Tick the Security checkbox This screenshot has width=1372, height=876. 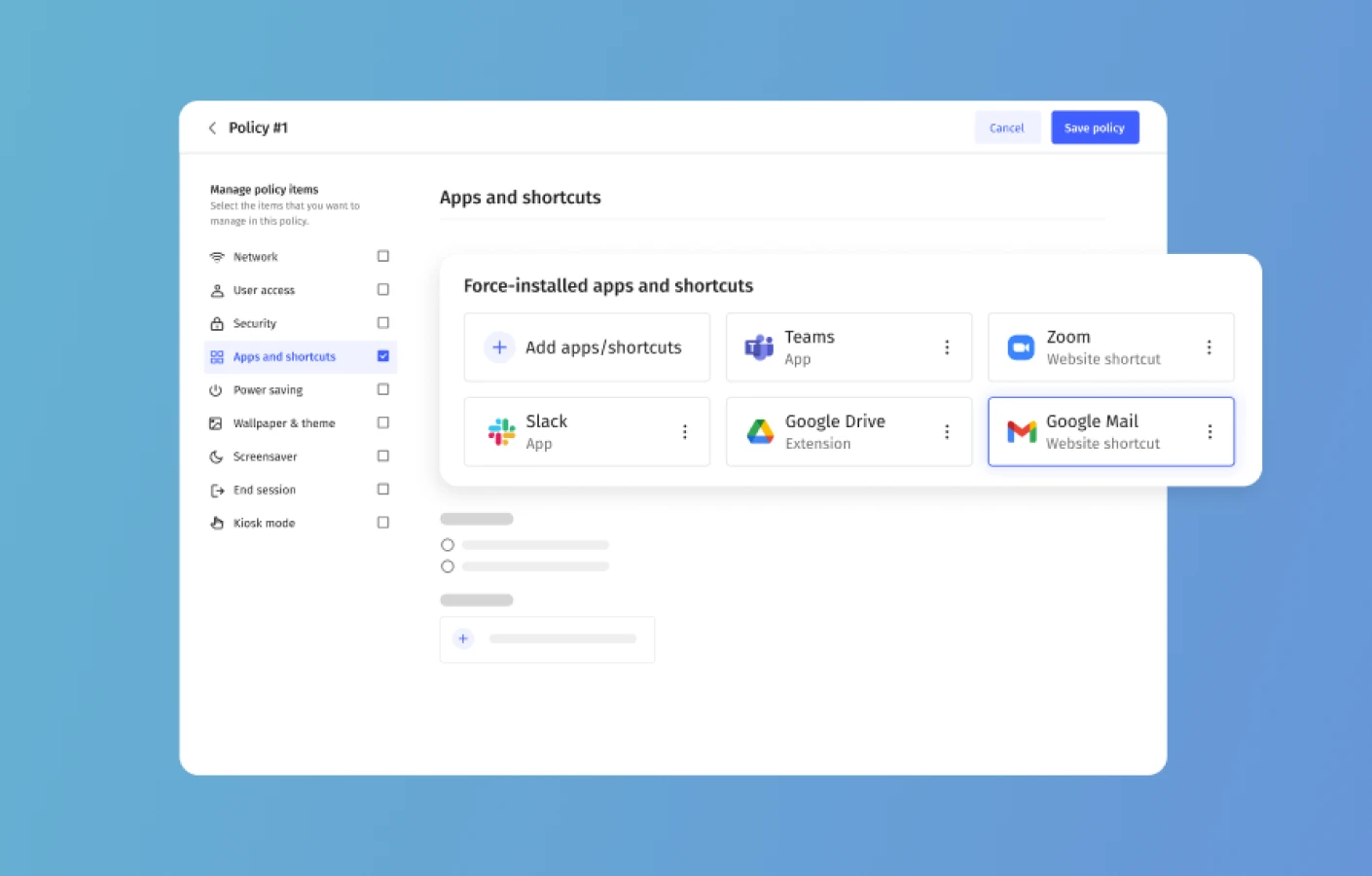(383, 323)
